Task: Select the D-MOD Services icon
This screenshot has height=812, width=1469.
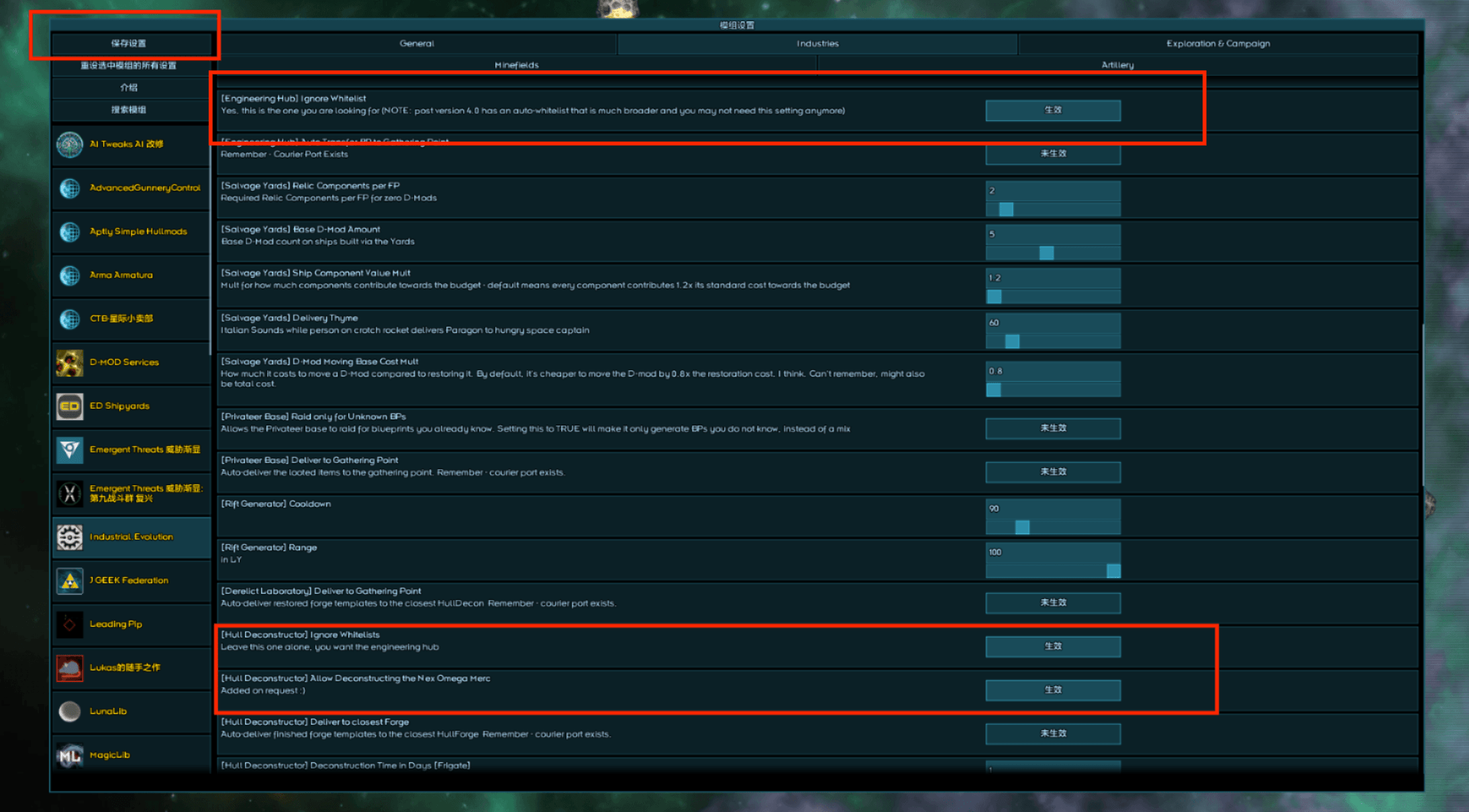Action: coord(69,362)
